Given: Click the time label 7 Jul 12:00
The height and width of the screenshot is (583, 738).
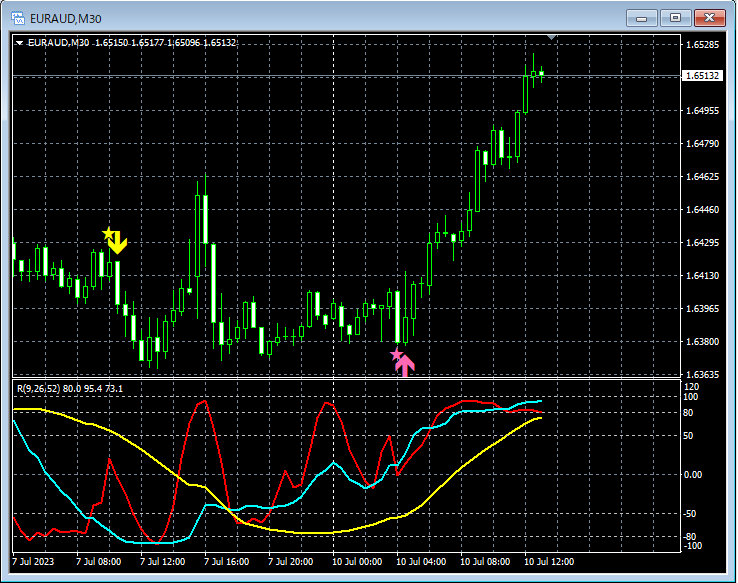Looking at the screenshot, I should [162, 562].
